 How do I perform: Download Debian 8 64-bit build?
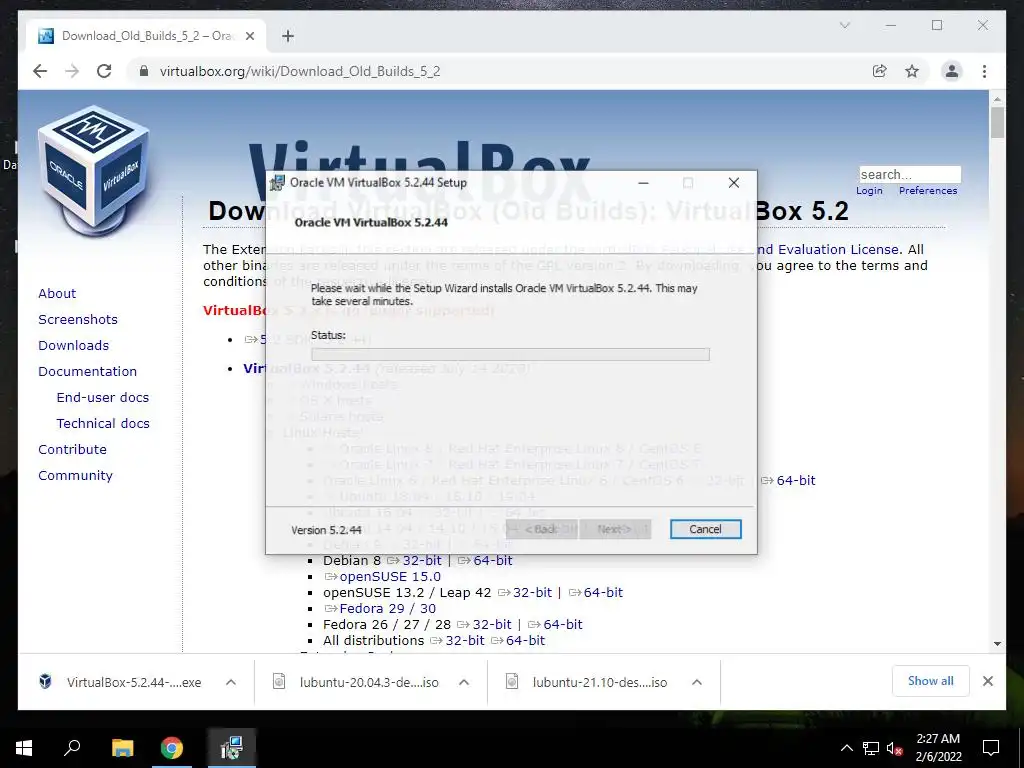pyautogui.click(x=485, y=560)
